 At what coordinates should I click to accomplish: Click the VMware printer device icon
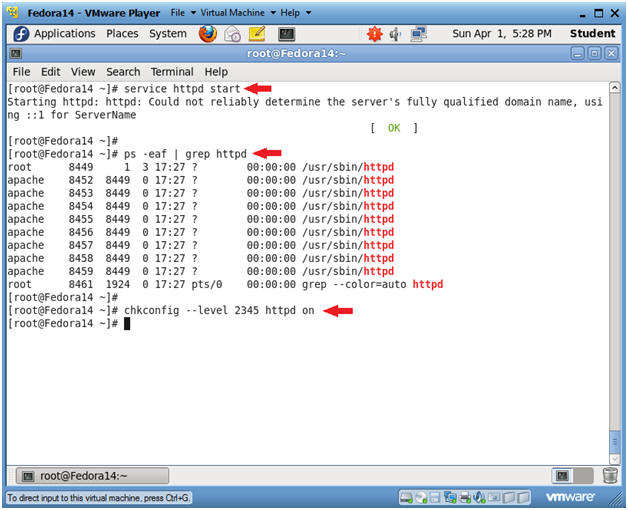click(x=465, y=498)
